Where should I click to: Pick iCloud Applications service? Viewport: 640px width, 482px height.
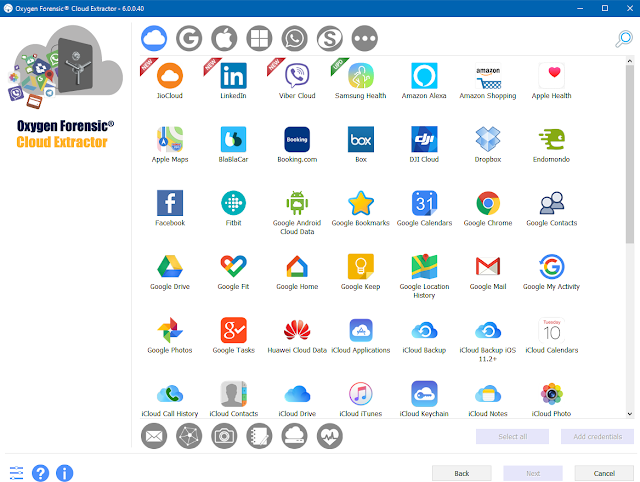(360, 335)
